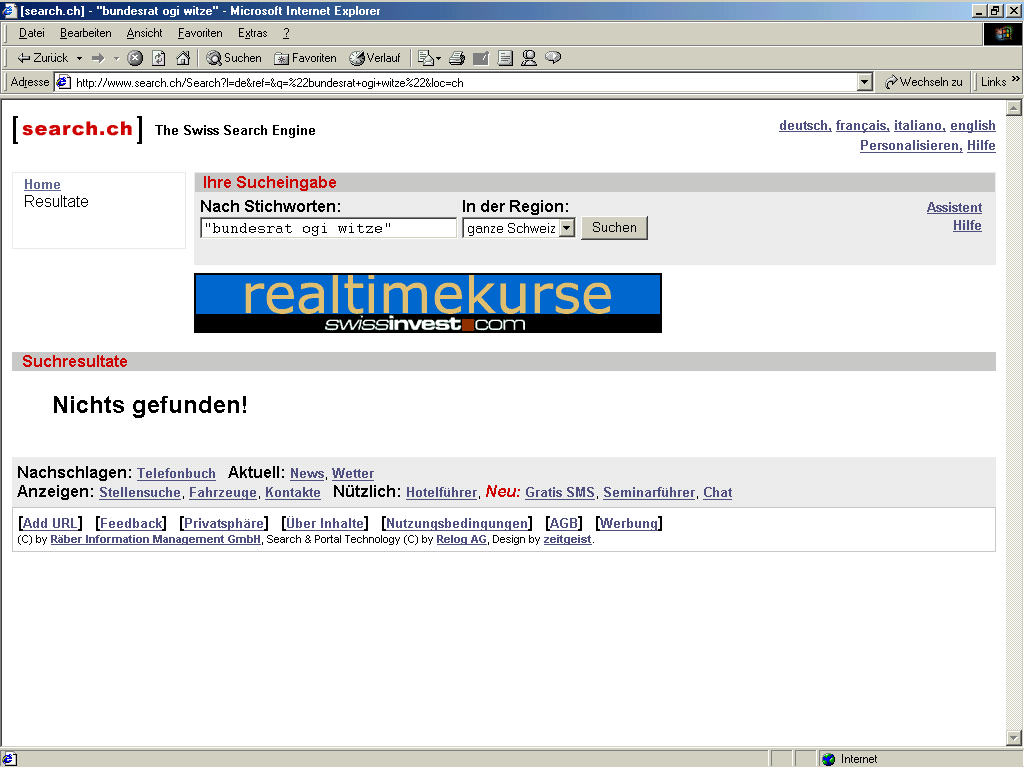Open the Assistent link
The height and width of the screenshot is (768, 1024).
tap(954, 208)
